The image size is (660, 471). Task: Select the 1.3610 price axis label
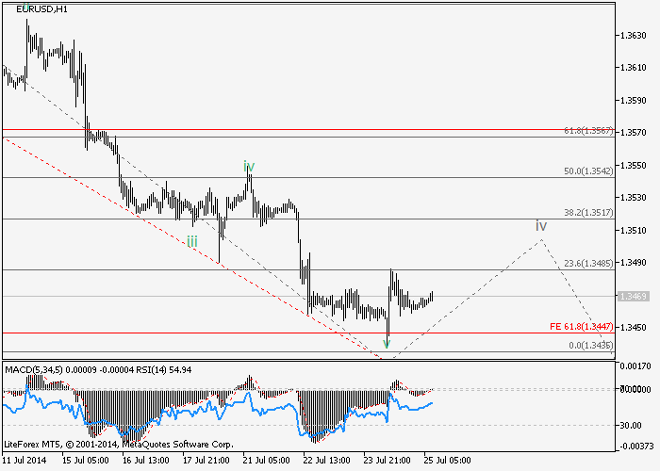tap(633, 68)
